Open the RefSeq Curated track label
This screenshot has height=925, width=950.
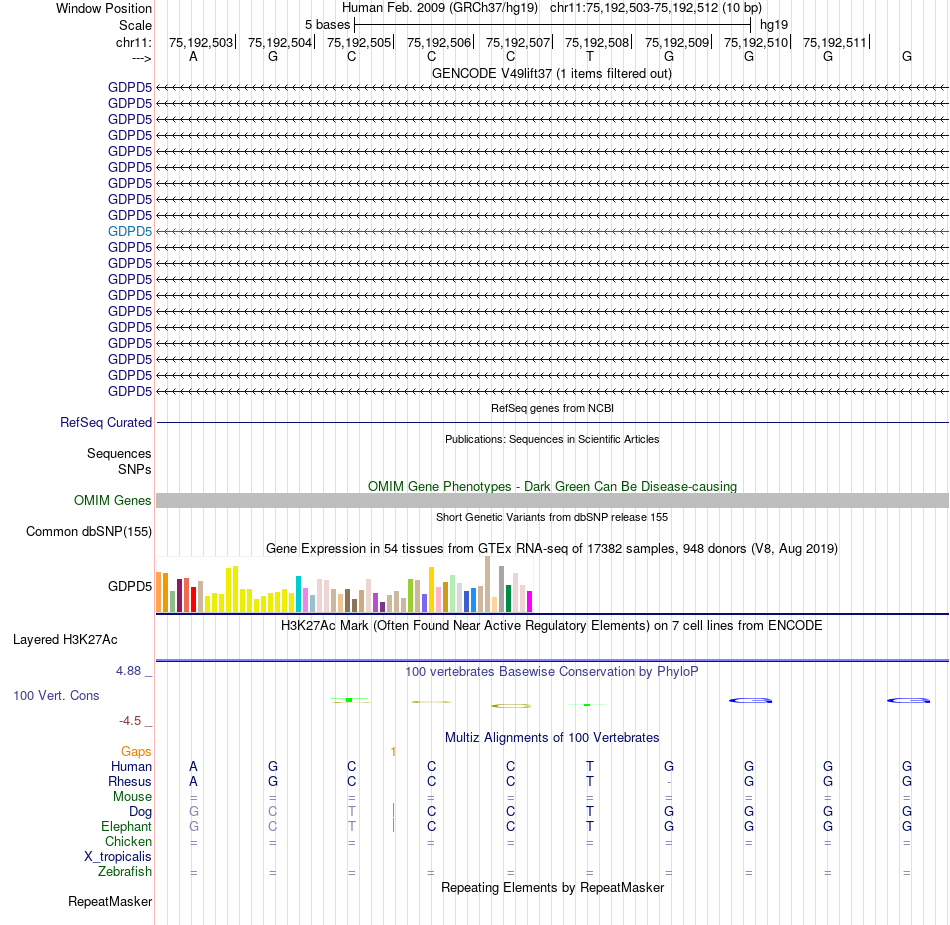coord(106,422)
